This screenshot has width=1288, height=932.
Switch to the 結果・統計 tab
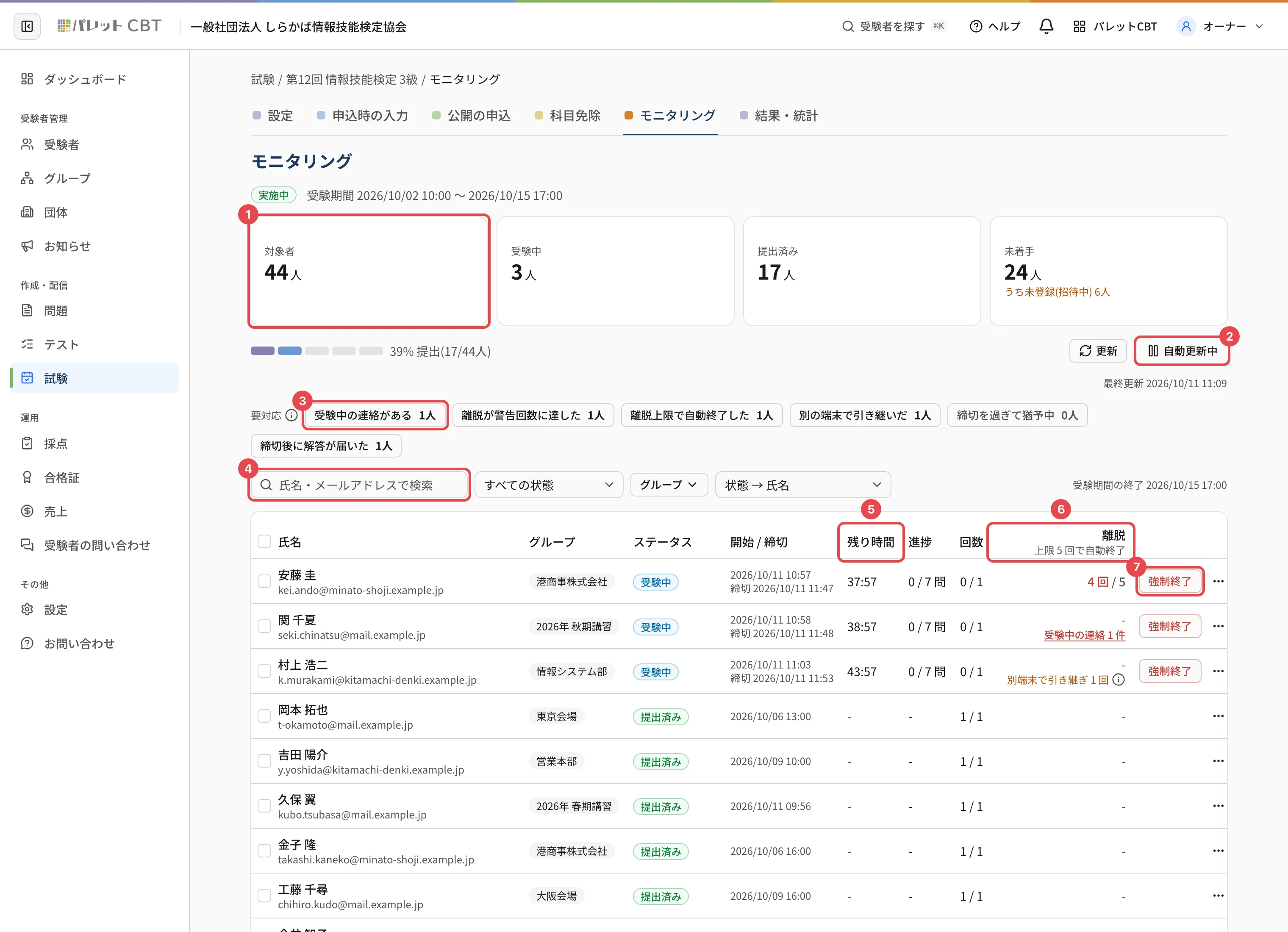[x=779, y=116]
